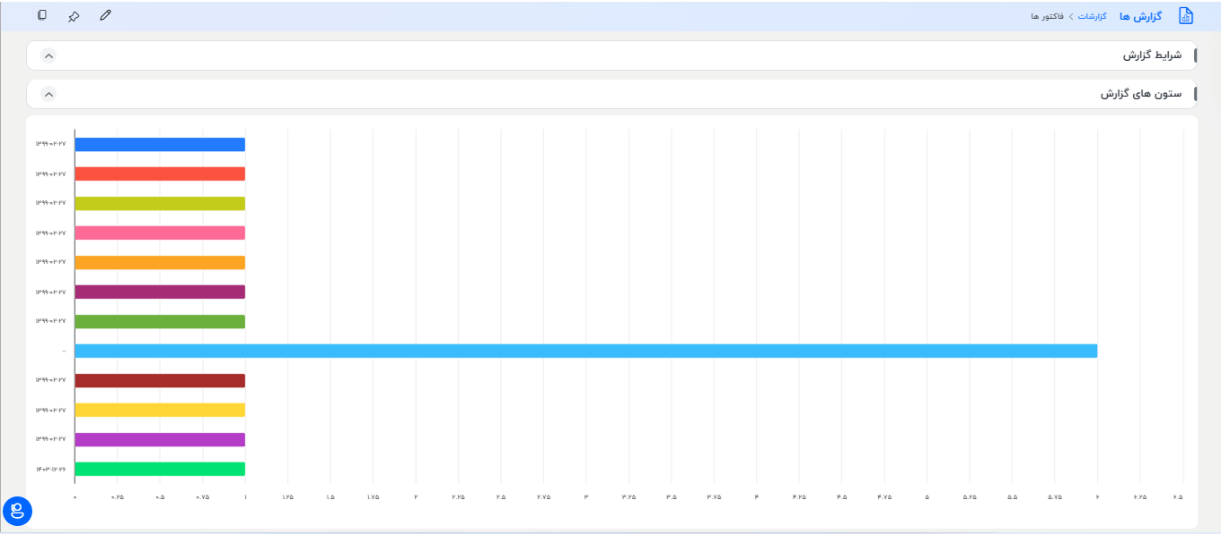Click the dark magenta-purple chart bar
The image size is (1221, 534).
[160, 292]
